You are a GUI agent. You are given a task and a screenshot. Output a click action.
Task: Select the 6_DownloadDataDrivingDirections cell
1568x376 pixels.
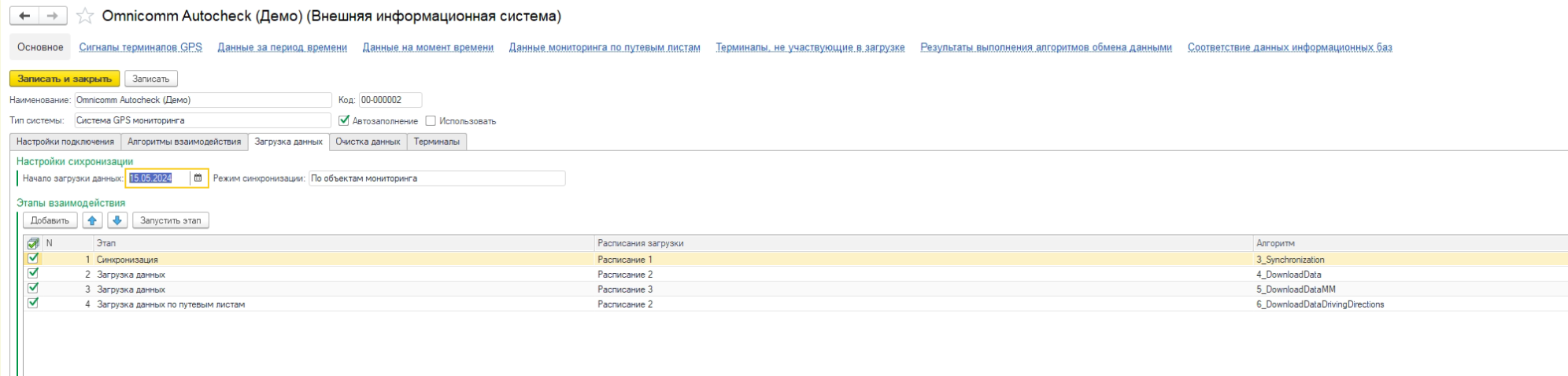pos(1411,304)
